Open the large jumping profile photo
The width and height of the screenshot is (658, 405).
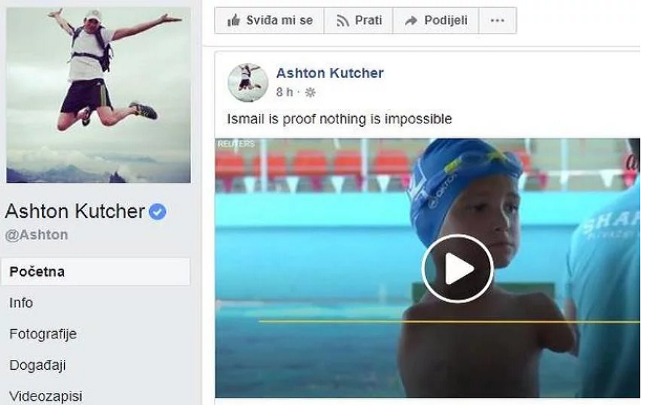pyautogui.click(x=99, y=95)
